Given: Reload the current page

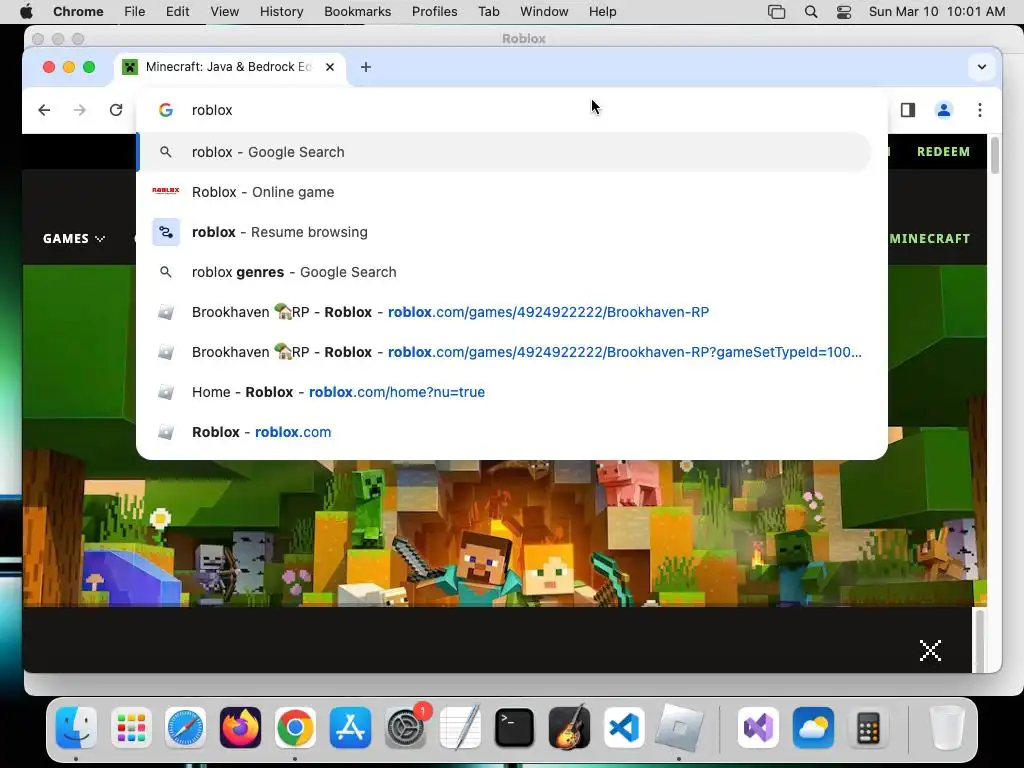Looking at the screenshot, I should tap(116, 110).
